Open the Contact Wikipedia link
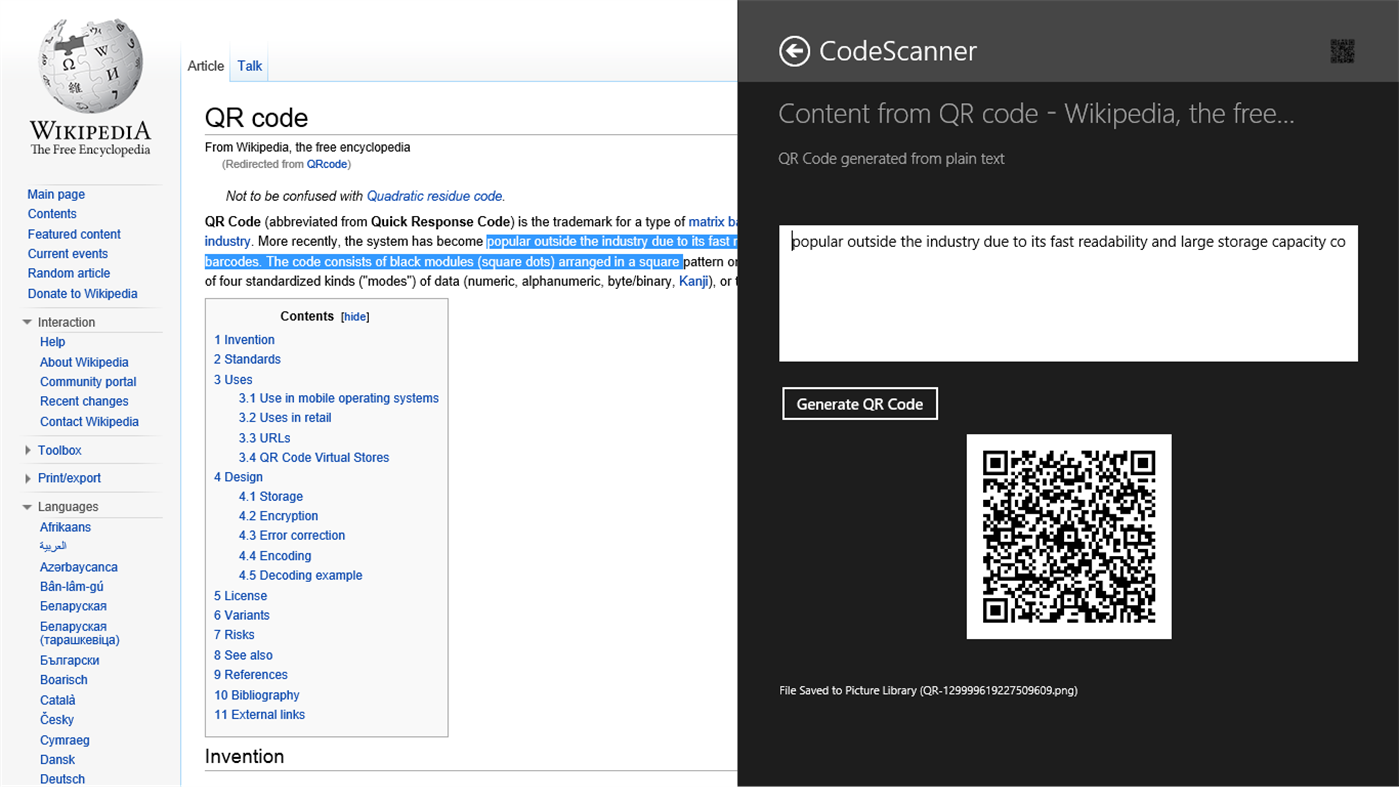1399x787 pixels. [89, 421]
